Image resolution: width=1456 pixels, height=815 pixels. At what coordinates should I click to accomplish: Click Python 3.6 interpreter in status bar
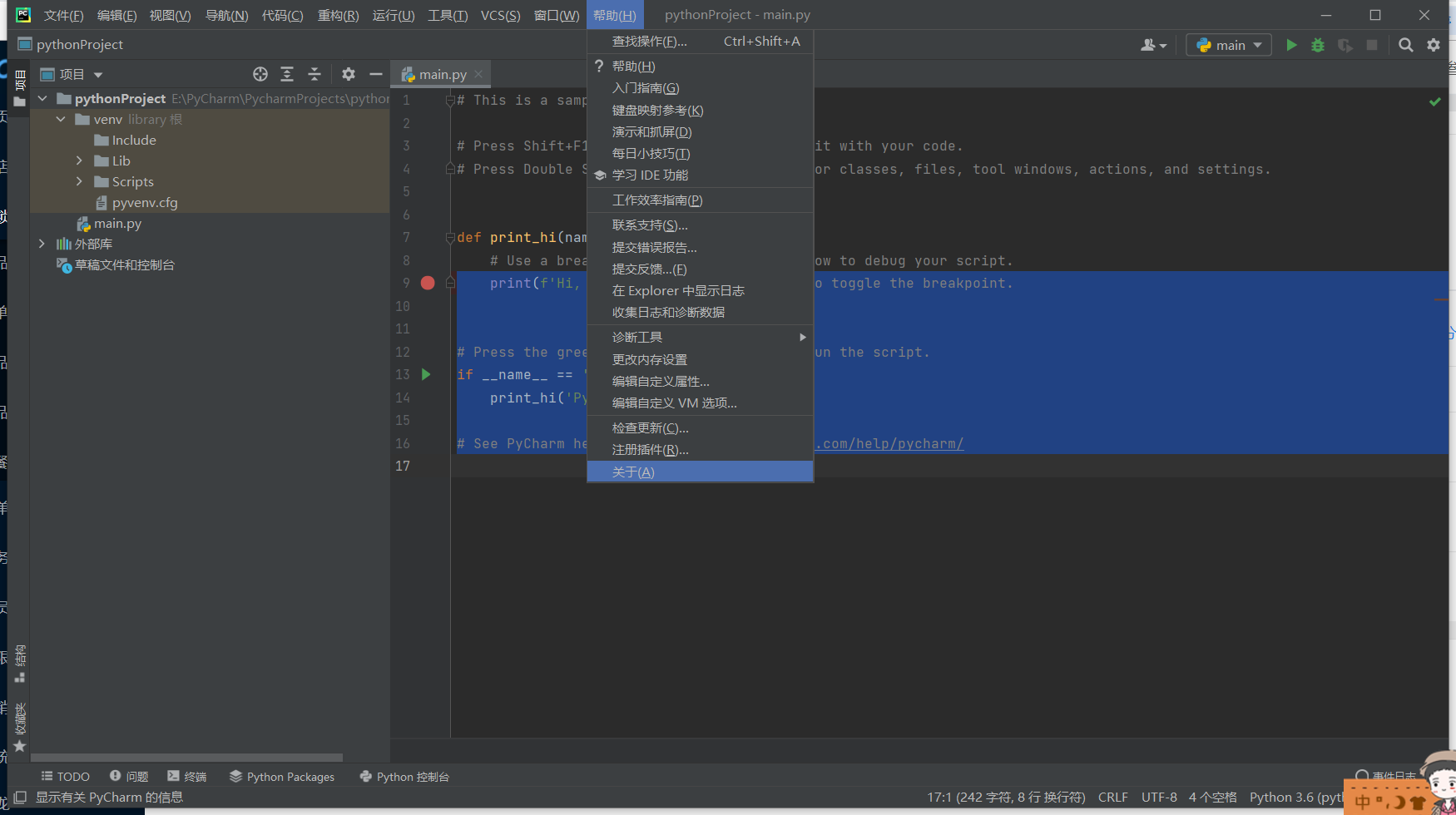[1295, 797]
